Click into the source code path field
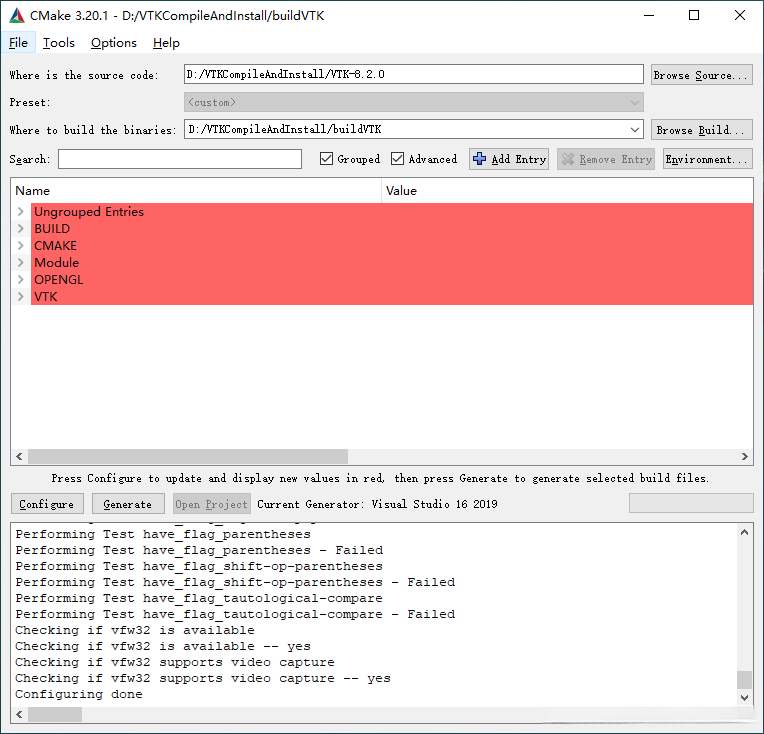Image resolution: width=764 pixels, height=734 pixels. [x=414, y=74]
